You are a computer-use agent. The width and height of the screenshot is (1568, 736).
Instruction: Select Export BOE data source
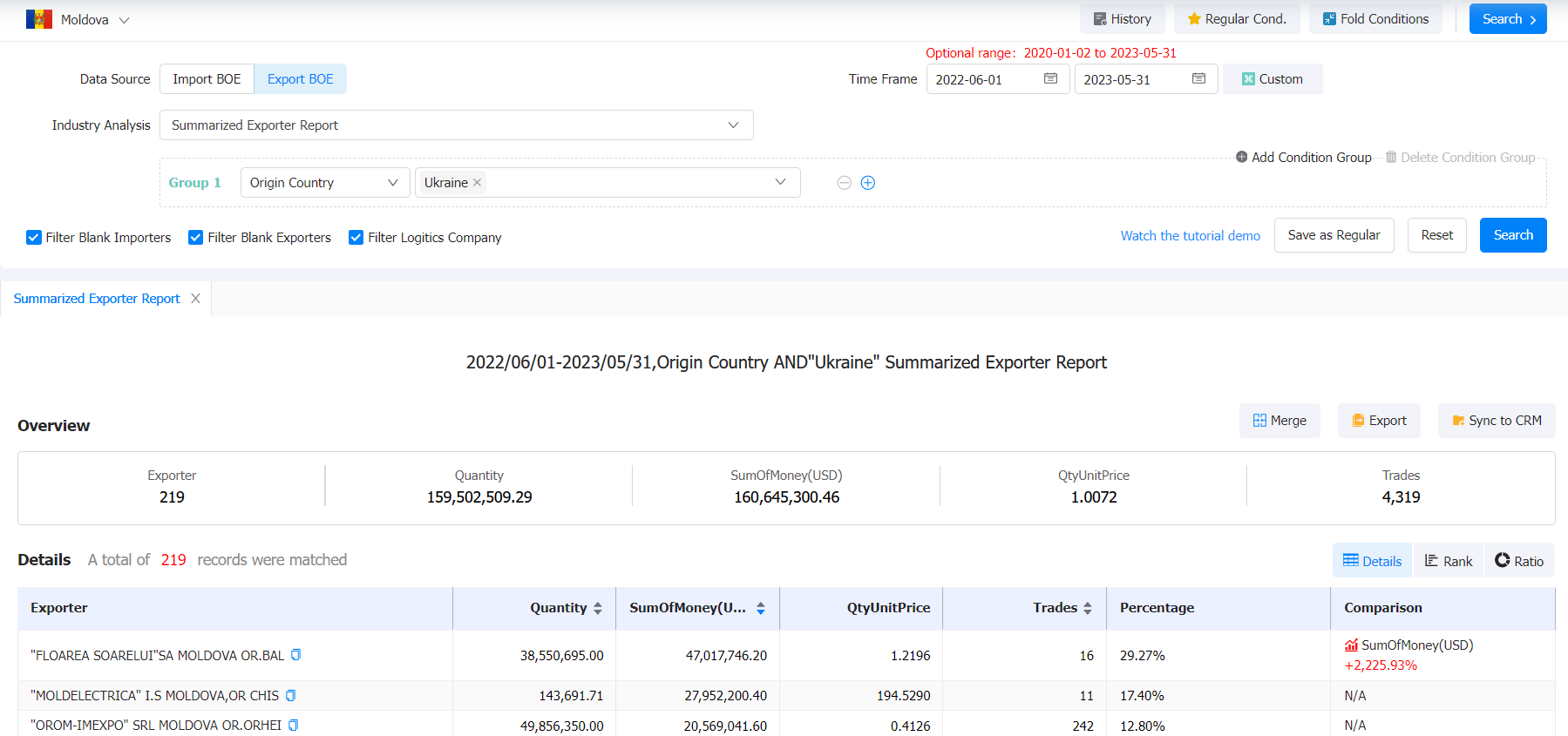coord(300,79)
